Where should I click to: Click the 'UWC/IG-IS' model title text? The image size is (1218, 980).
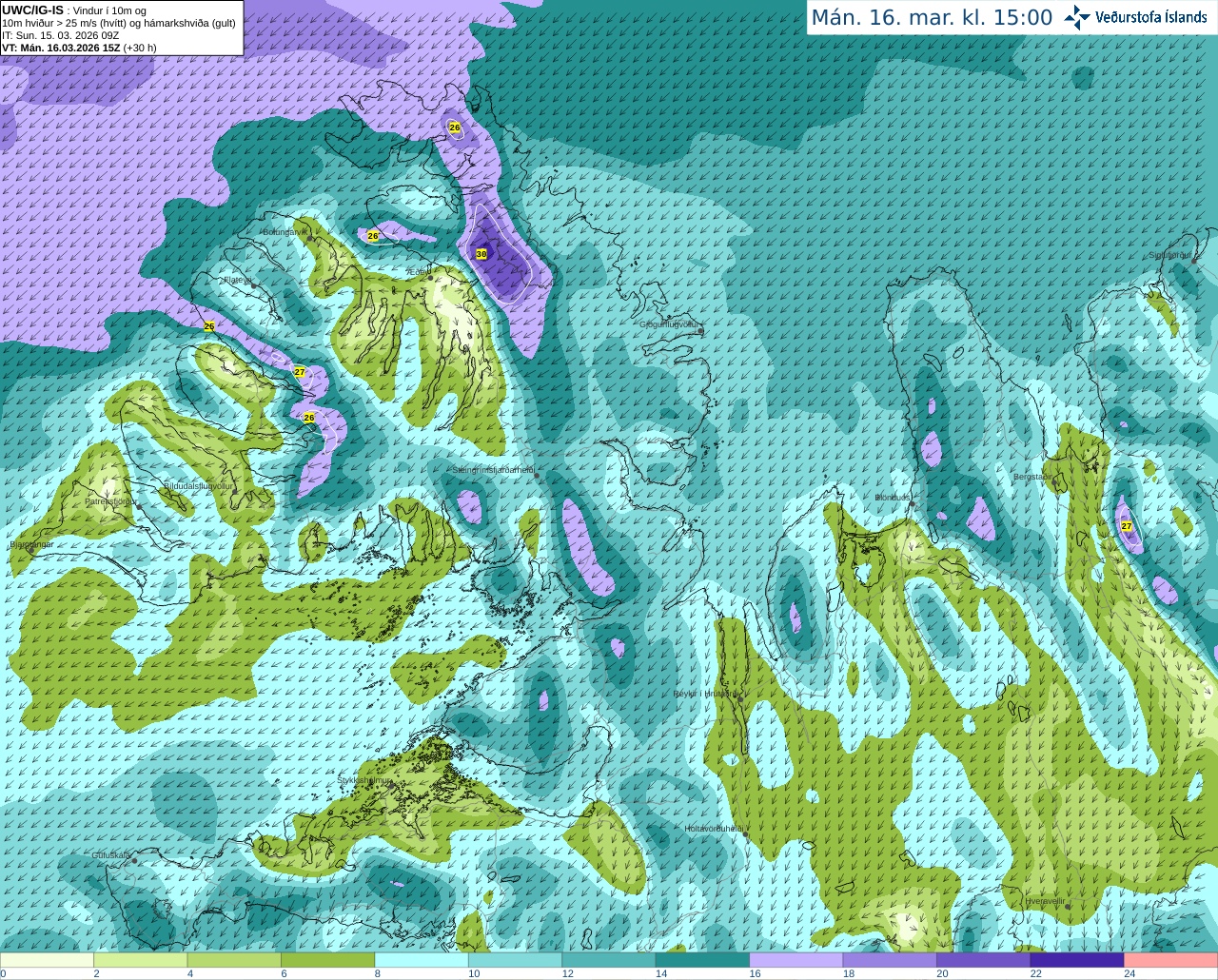[x=32, y=10]
